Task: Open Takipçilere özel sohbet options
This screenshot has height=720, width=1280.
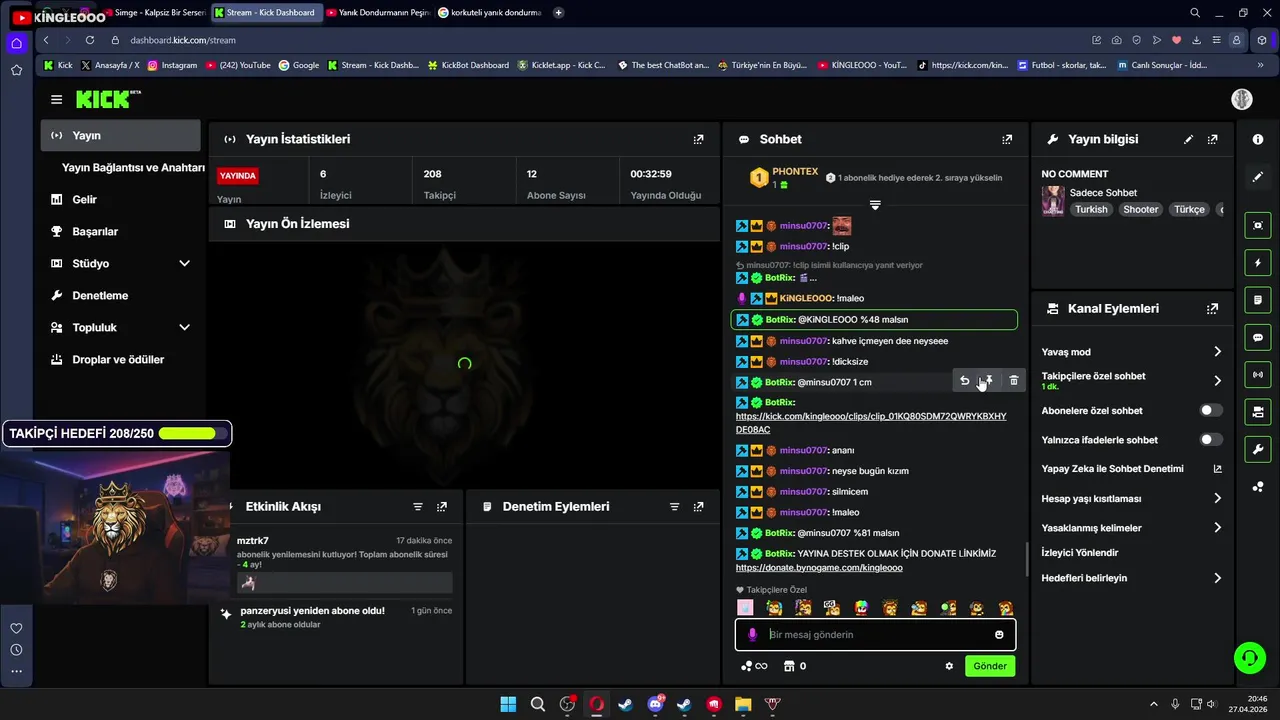Action: coord(1132,380)
